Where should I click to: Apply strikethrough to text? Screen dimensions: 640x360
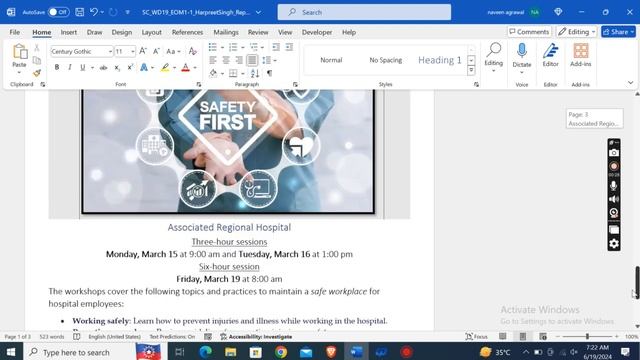pyautogui.click(x=104, y=68)
